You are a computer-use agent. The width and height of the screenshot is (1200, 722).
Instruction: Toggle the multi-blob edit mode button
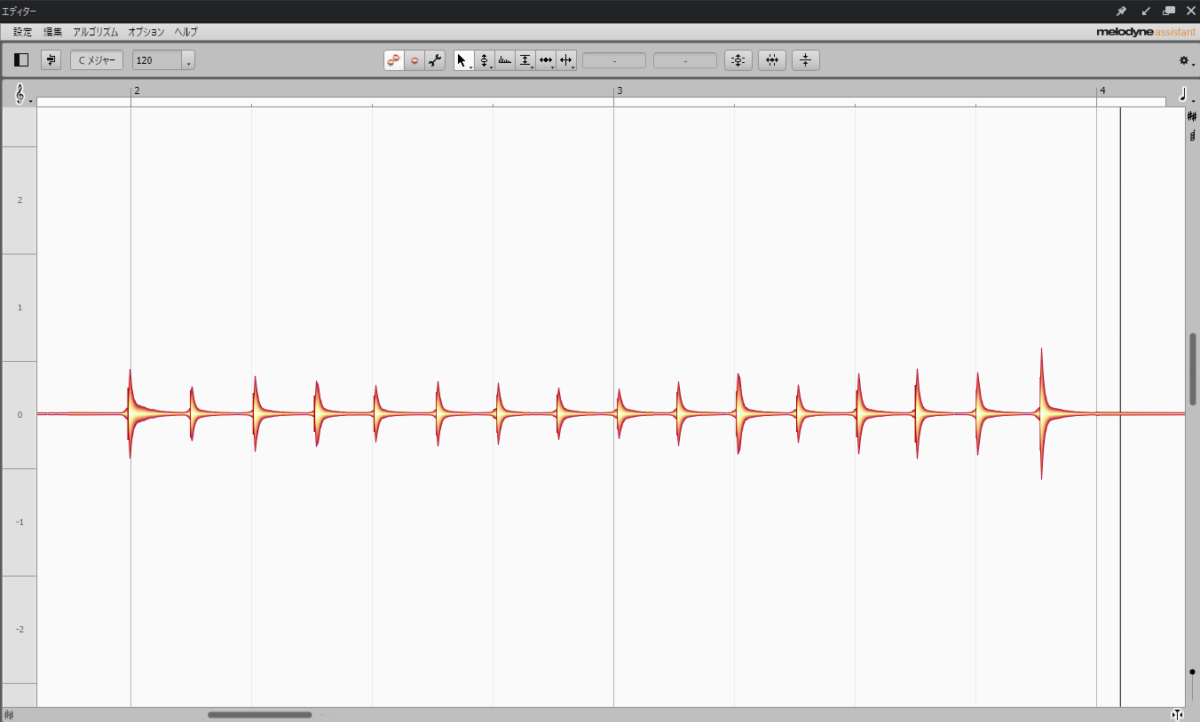394,60
